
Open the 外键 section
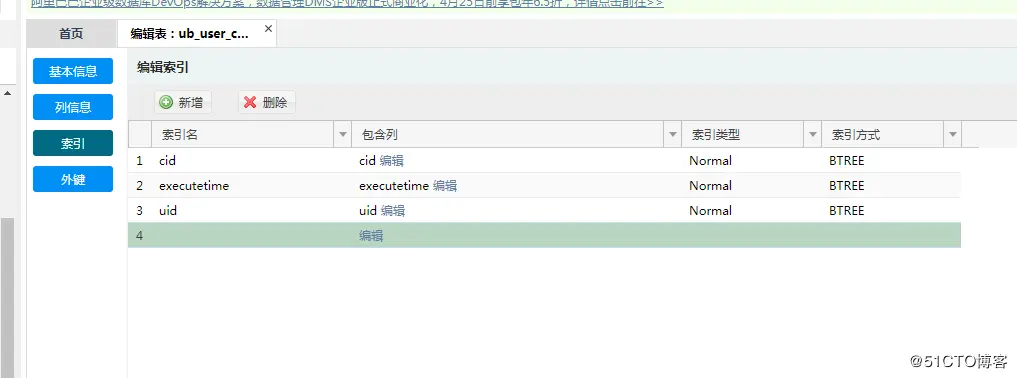tap(73, 180)
